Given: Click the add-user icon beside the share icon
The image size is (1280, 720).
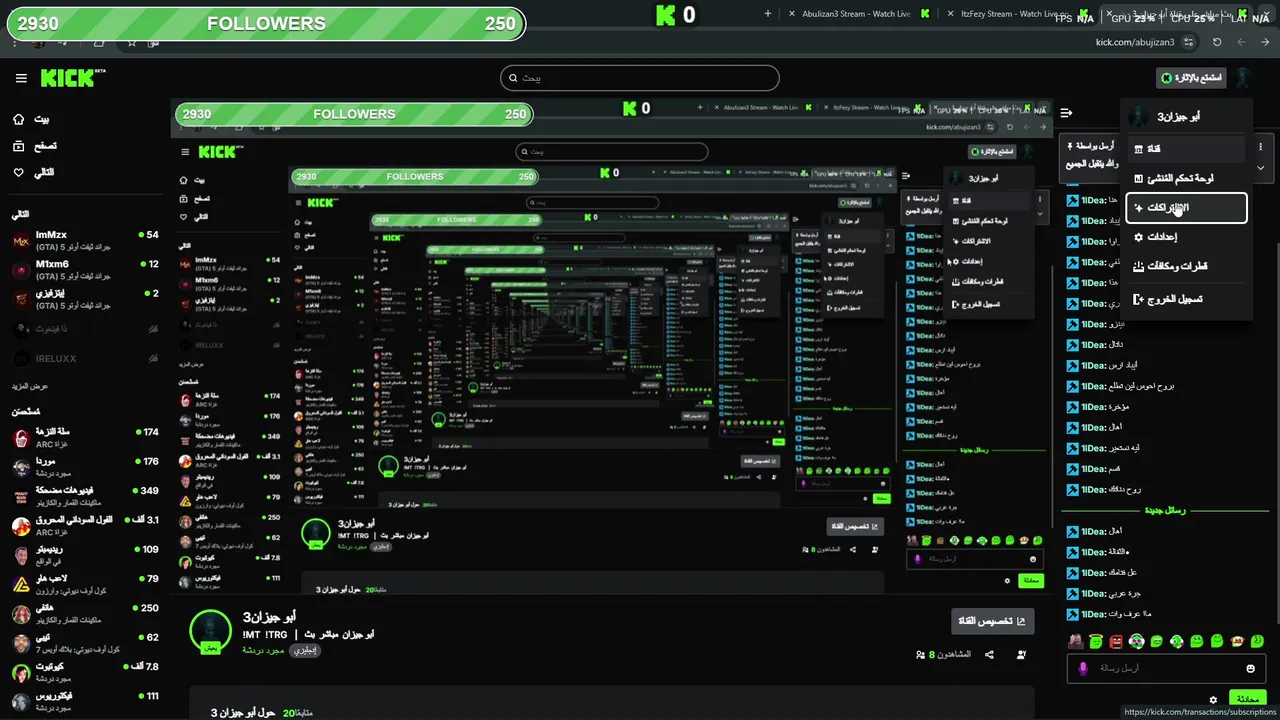Looking at the screenshot, I should (1021, 655).
